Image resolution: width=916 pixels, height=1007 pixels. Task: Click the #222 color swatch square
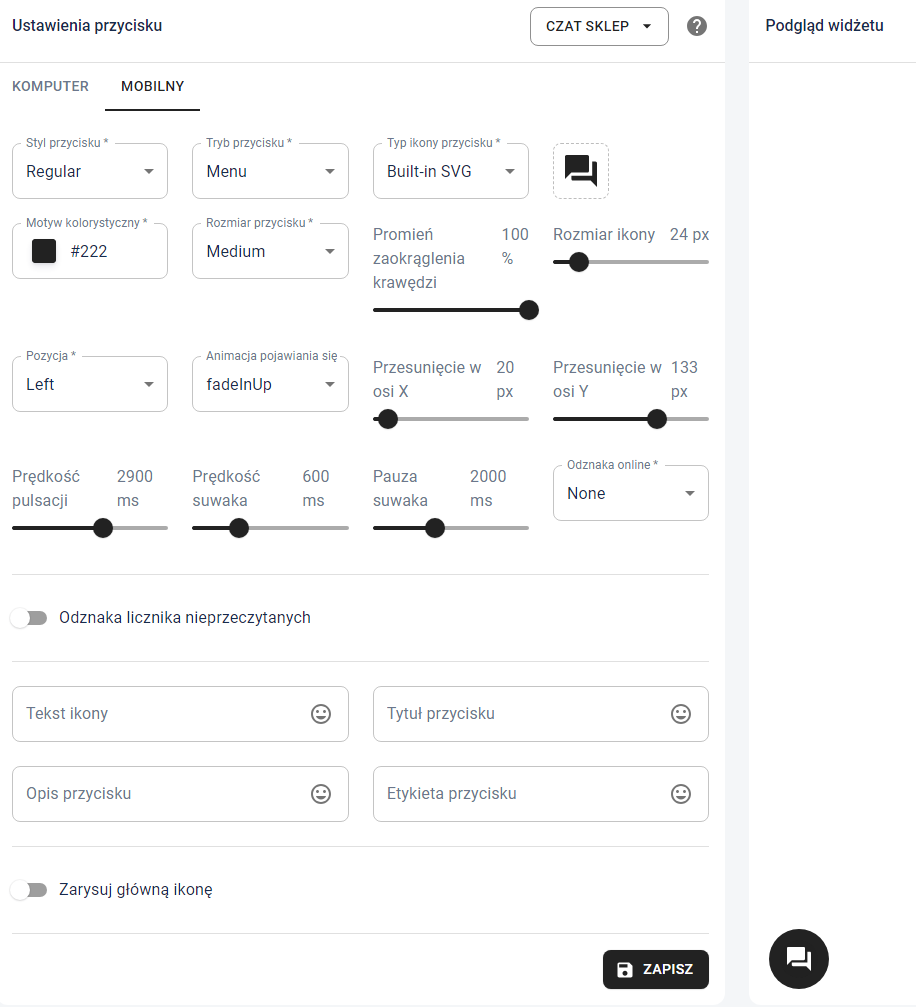(x=44, y=251)
